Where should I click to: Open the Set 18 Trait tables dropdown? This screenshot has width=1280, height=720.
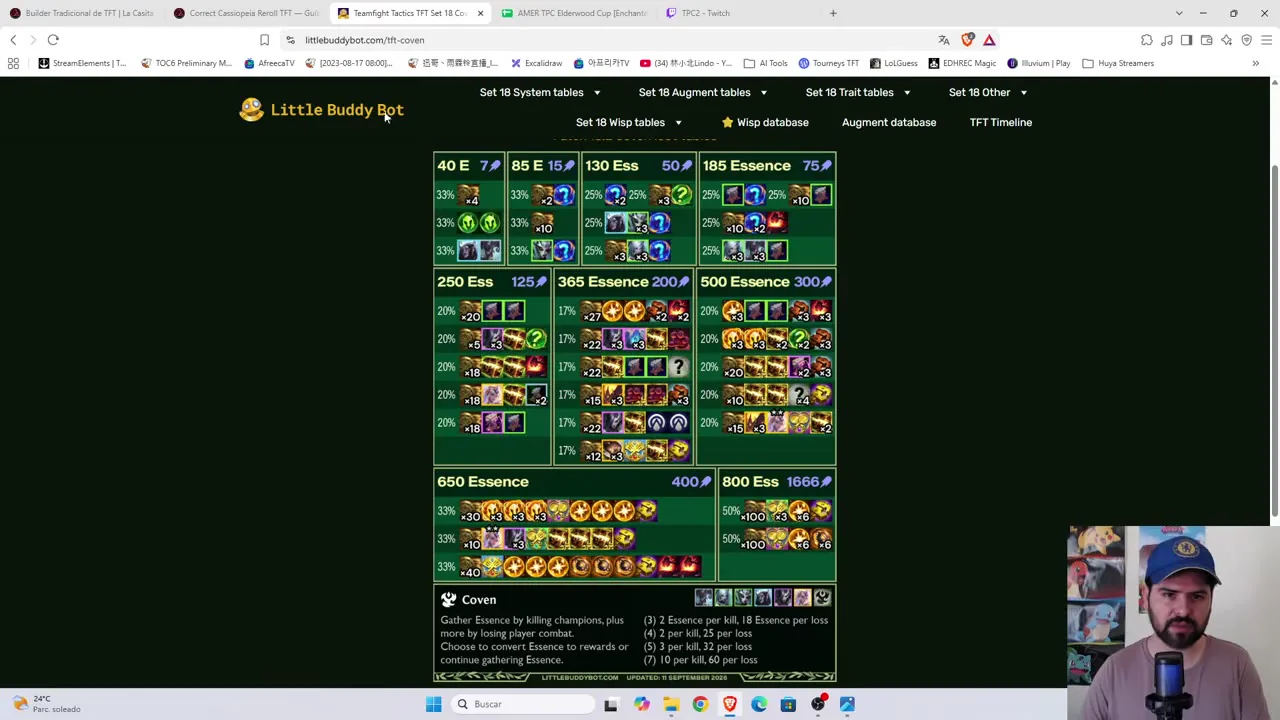(x=858, y=92)
